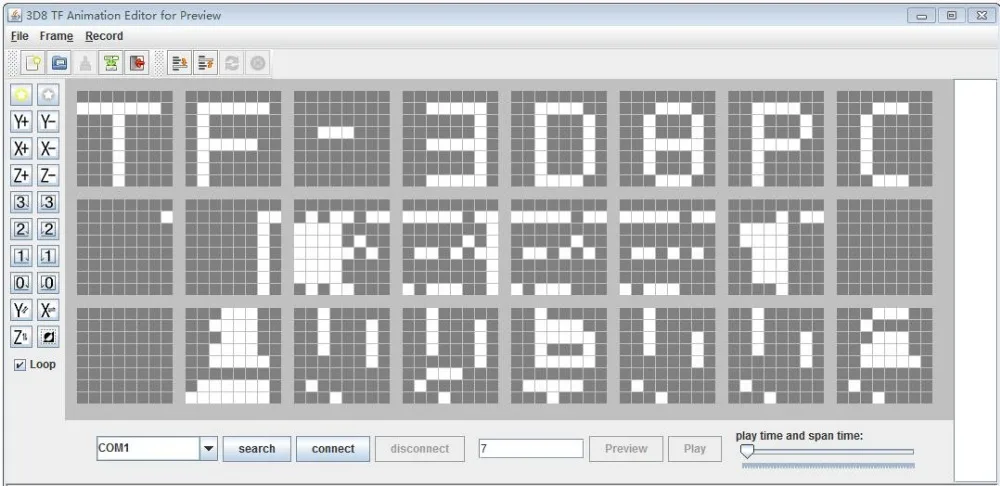Image resolution: width=1000 pixels, height=486 pixels.
Task: Uncheck the Loop checkbox
Action: tap(20, 365)
